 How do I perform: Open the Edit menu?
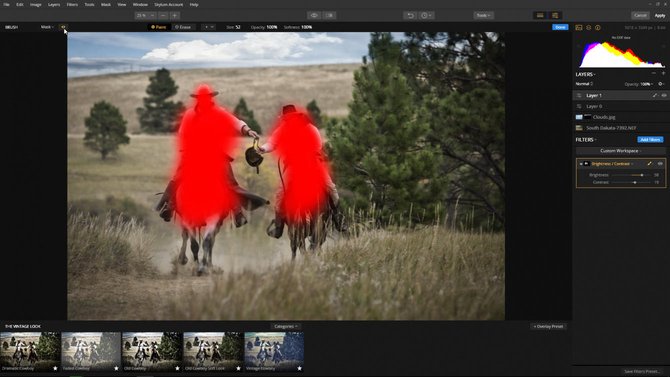(20, 4)
